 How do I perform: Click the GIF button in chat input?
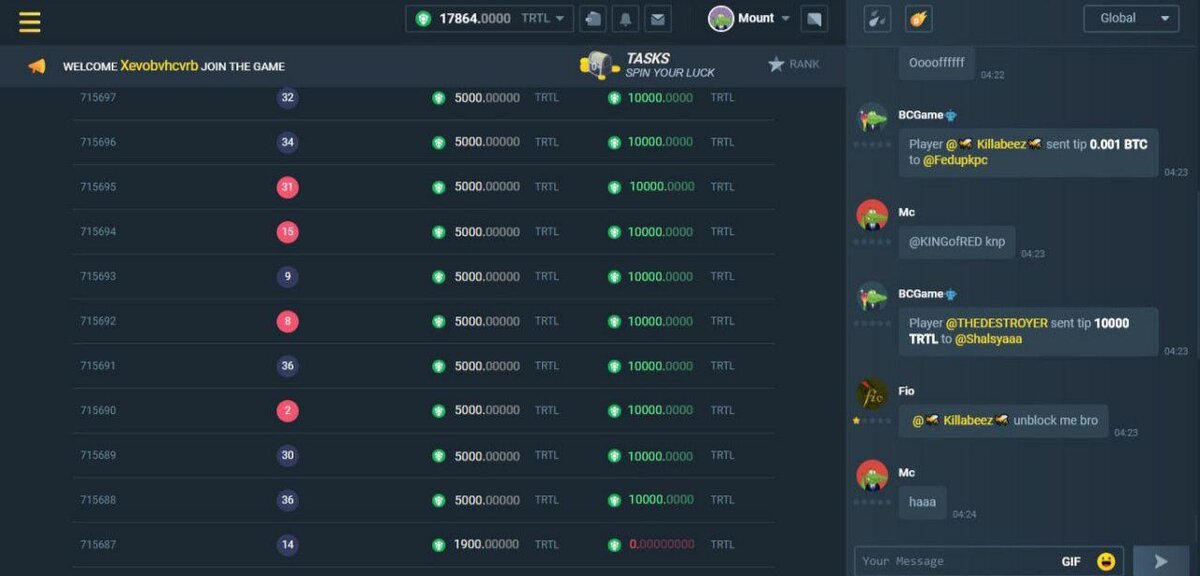[1071, 561]
